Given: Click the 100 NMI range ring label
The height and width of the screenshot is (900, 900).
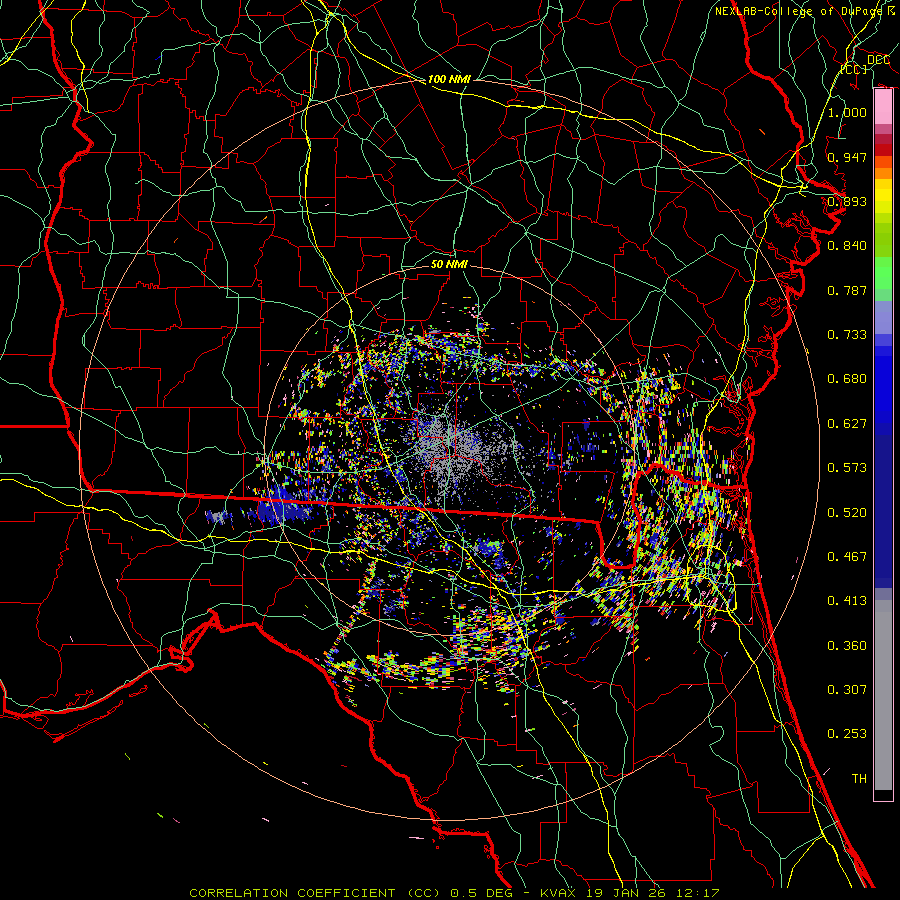Looking at the screenshot, I should 449,79.
